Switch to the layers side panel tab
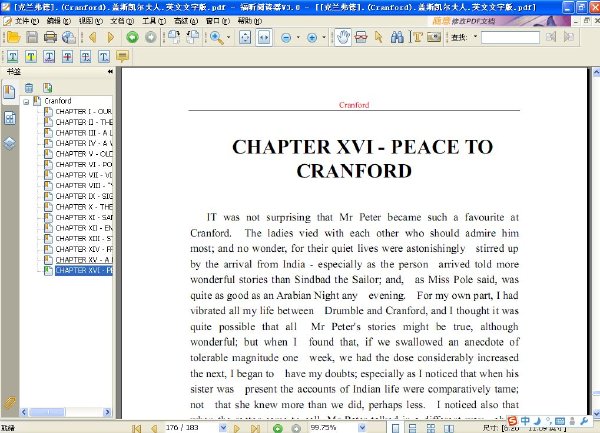 pyautogui.click(x=10, y=144)
